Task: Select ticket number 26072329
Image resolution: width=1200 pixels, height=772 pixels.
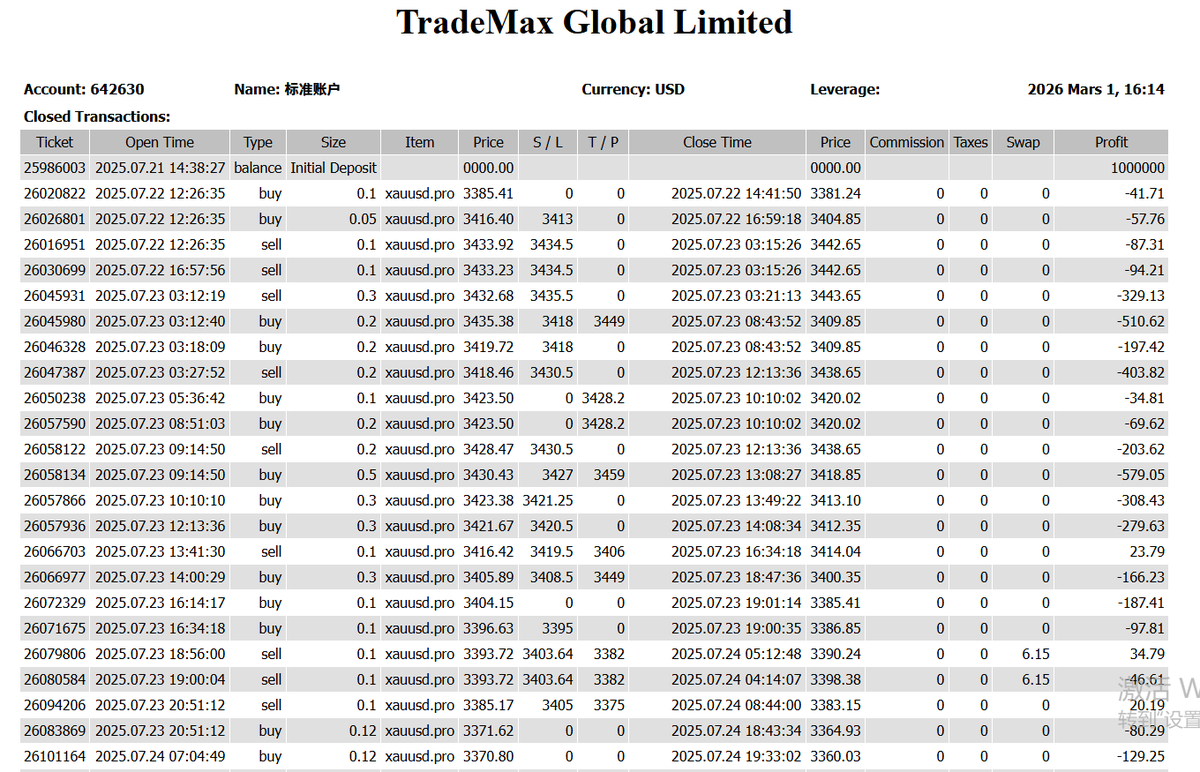Action: [55, 603]
